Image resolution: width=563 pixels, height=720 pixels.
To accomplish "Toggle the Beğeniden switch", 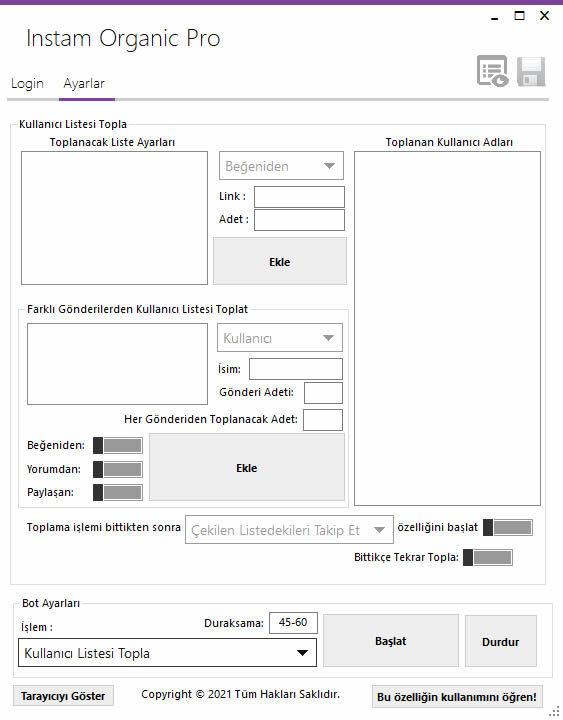I will point(118,445).
